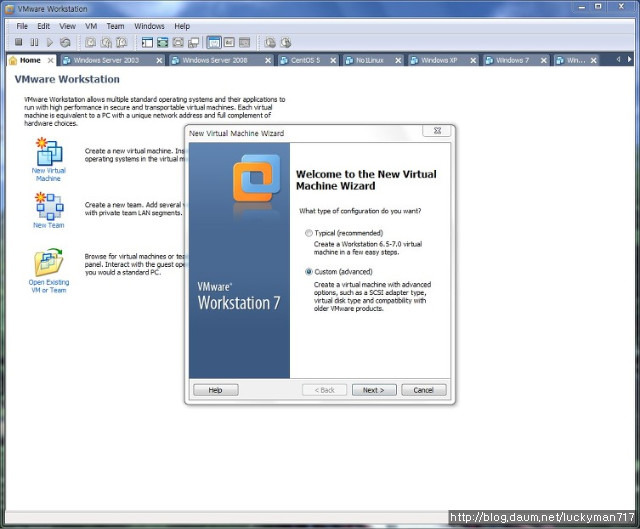This screenshot has width=640, height=529.
Task: Open the Edit menu
Action: coord(43,26)
